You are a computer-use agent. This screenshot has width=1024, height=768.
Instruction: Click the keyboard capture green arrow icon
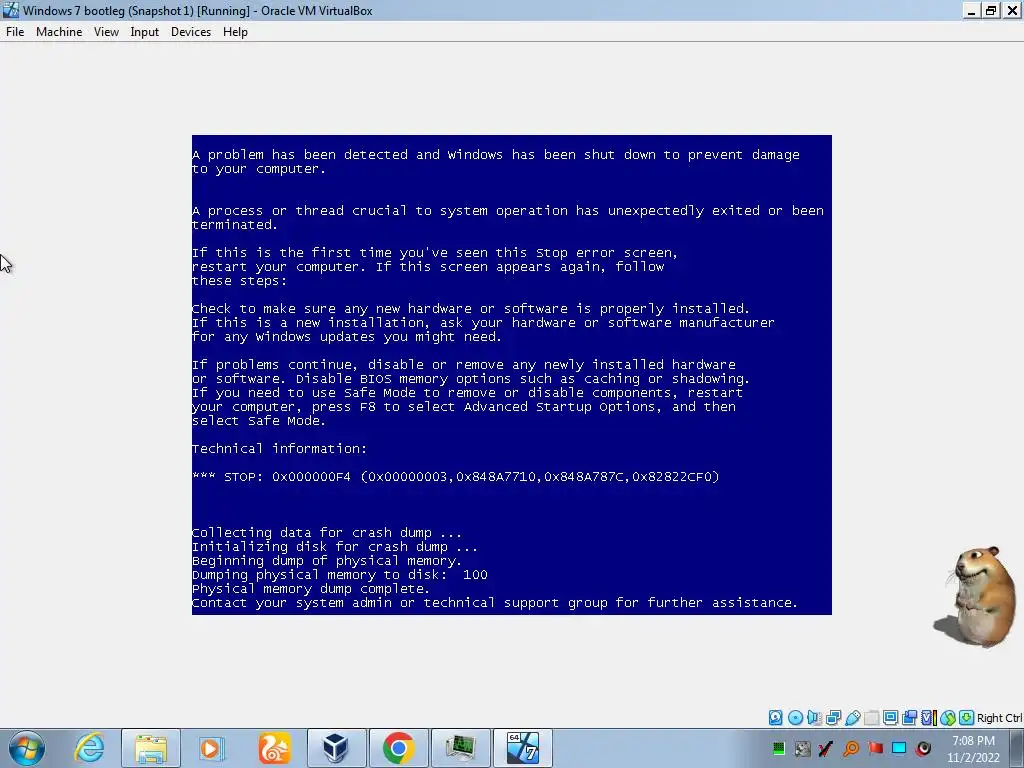(967, 718)
